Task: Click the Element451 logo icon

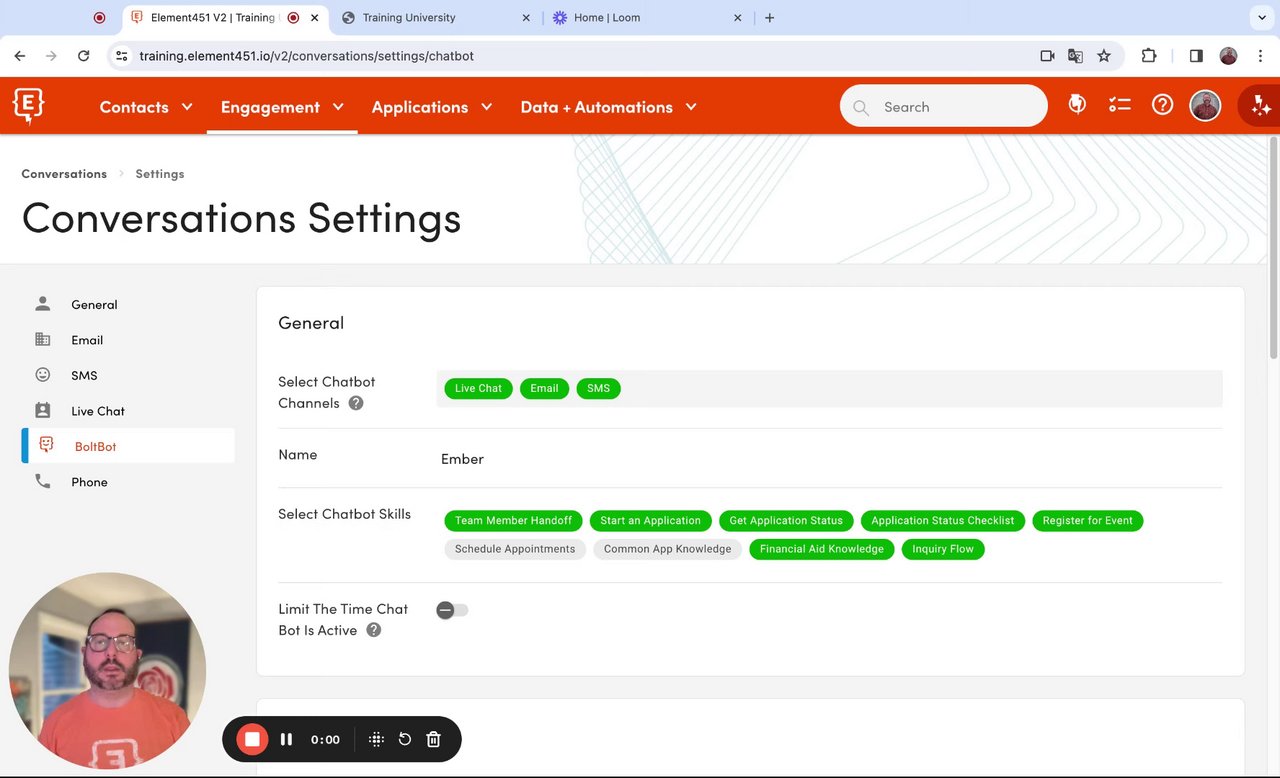Action: pyautogui.click(x=28, y=105)
